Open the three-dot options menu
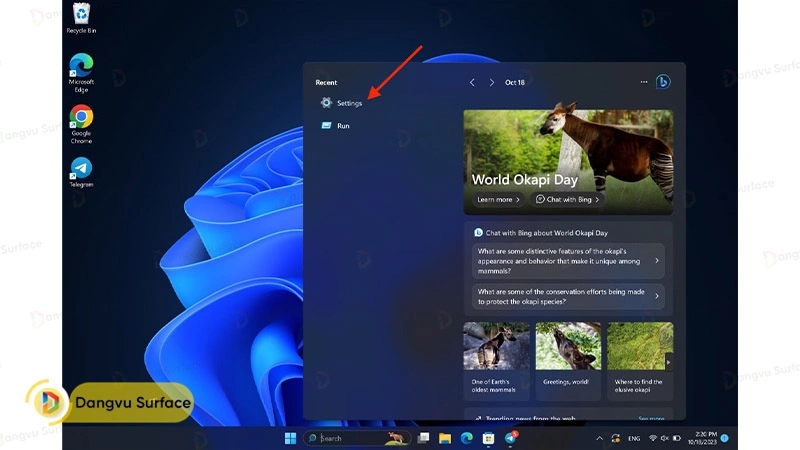 pyautogui.click(x=644, y=82)
